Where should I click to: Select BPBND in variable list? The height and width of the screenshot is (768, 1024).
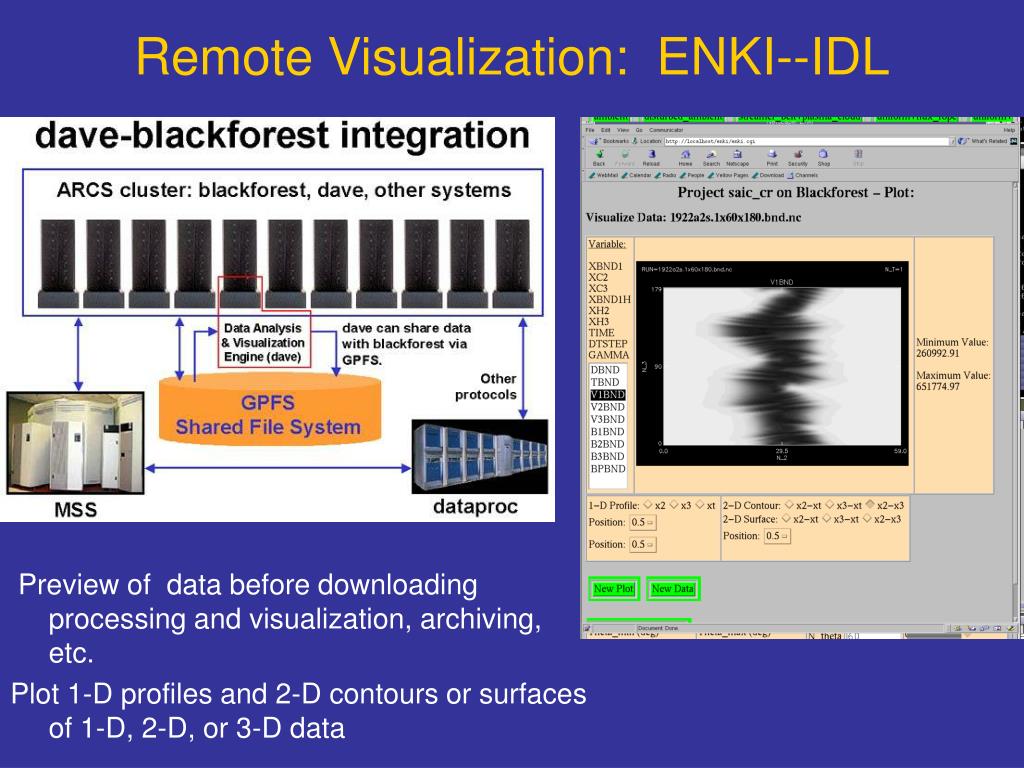click(608, 469)
